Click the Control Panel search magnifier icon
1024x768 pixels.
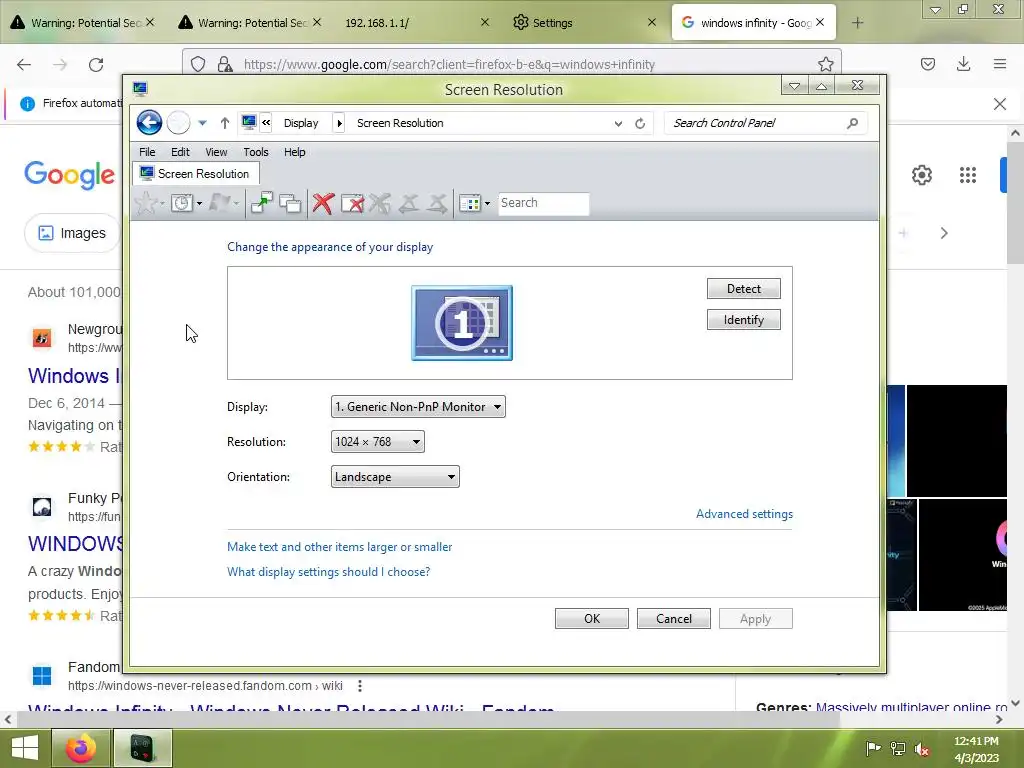852,123
